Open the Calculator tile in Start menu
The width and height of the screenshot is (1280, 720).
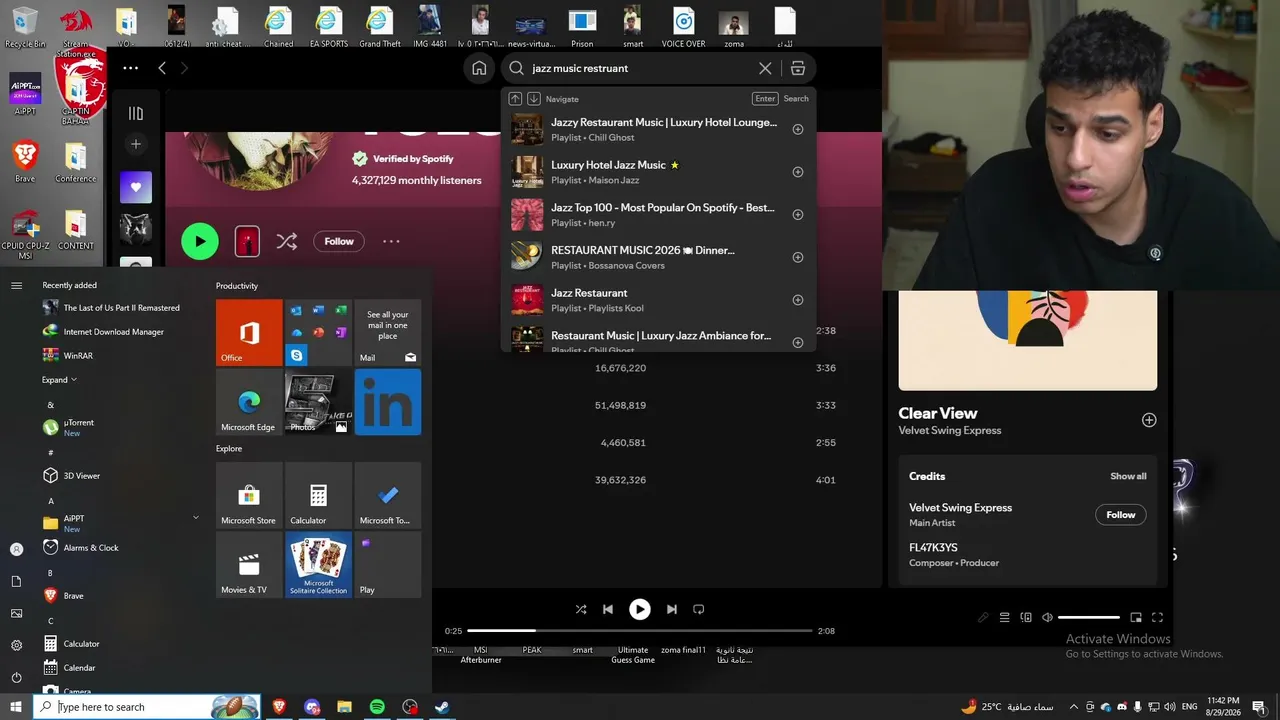click(x=318, y=495)
